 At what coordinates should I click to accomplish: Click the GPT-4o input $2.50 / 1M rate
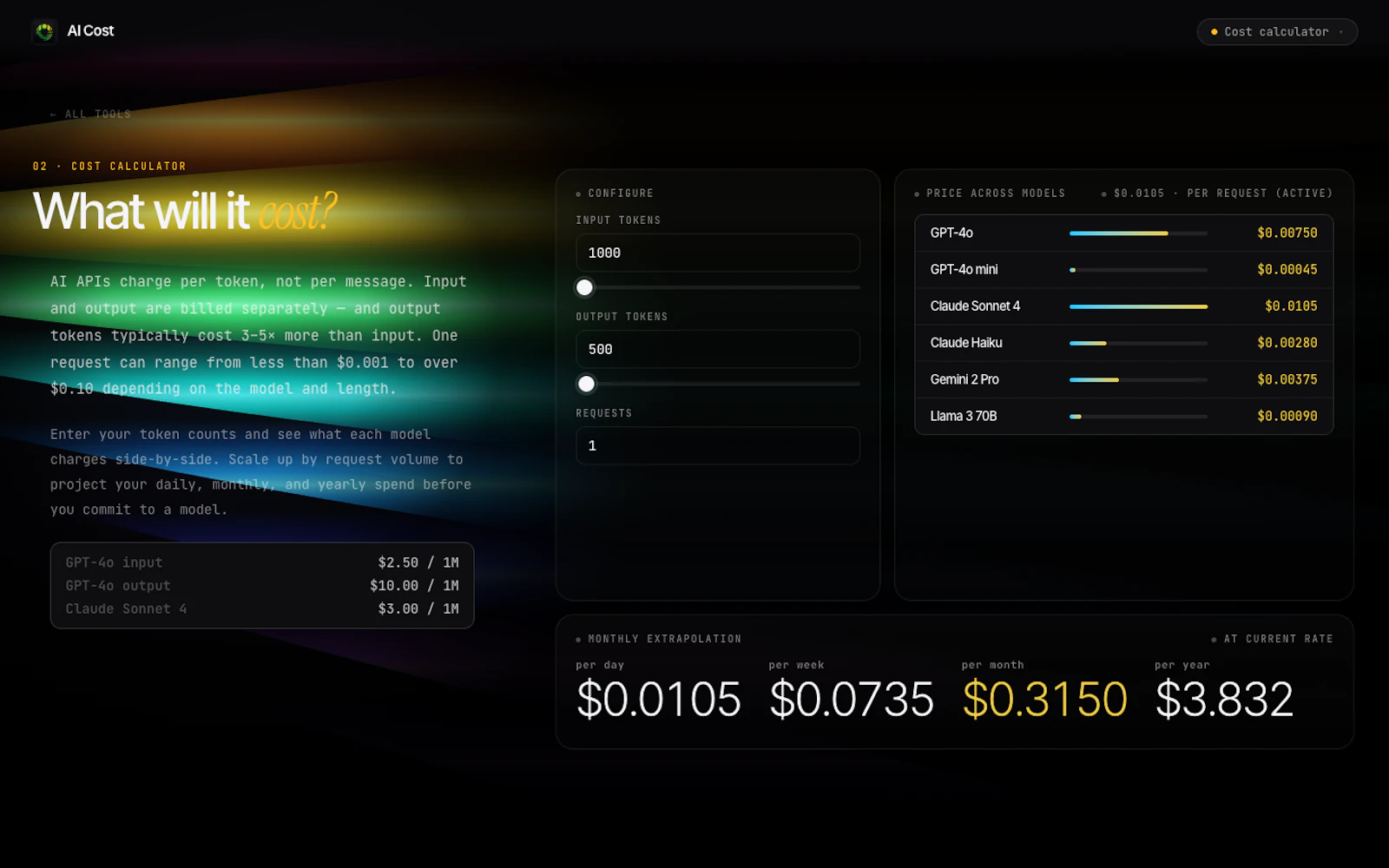[x=418, y=562]
